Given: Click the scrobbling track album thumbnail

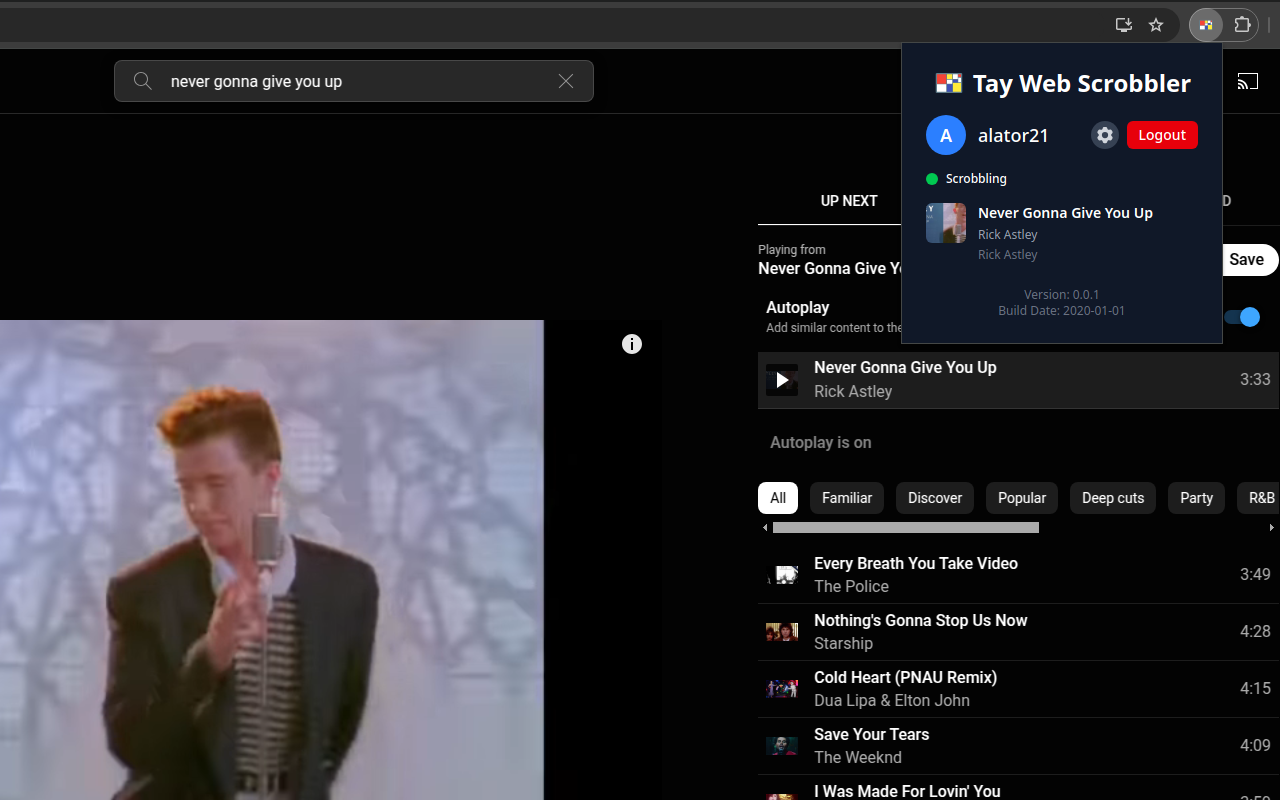Looking at the screenshot, I should click(946, 223).
